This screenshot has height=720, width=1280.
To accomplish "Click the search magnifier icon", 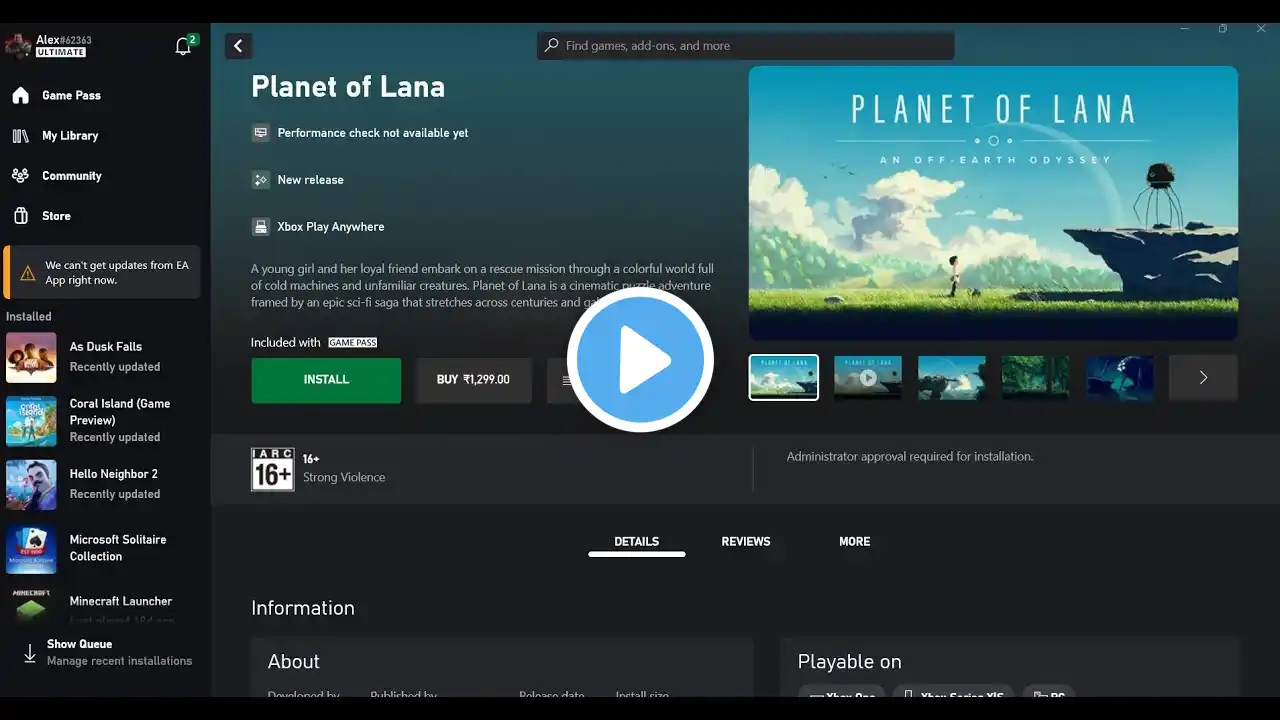I will pyautogui.click(x=551, y=46).
